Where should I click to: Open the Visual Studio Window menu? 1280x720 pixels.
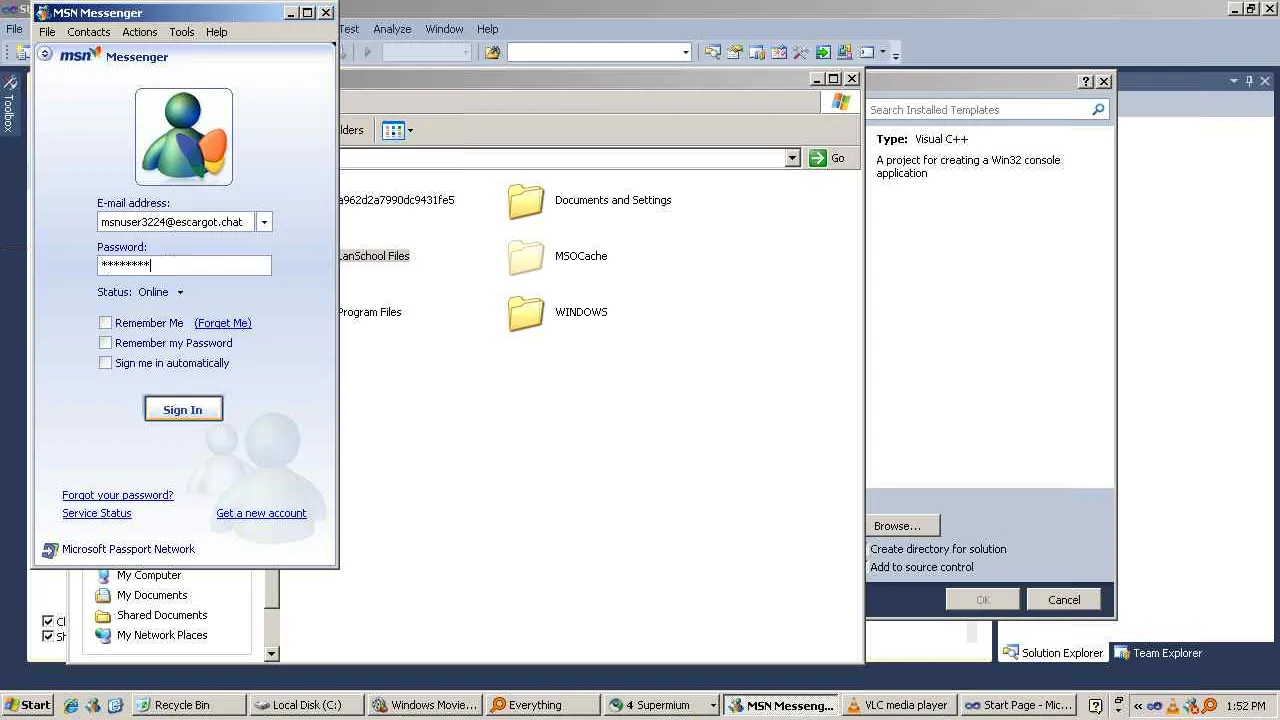[444, 29]
